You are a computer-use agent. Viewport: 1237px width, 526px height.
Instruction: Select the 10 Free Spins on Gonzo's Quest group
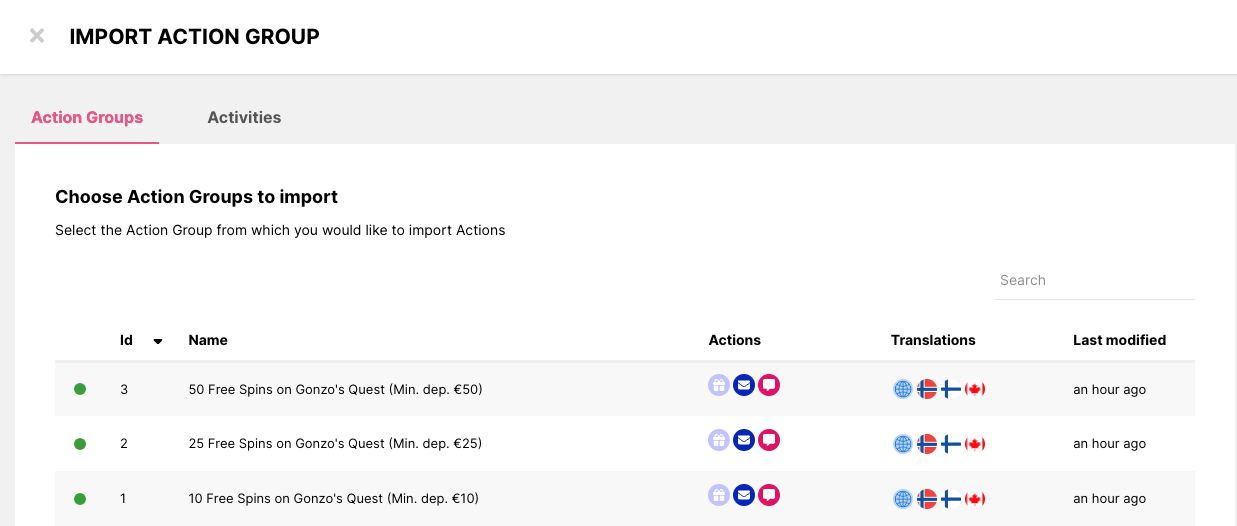[x=335, y=498]
